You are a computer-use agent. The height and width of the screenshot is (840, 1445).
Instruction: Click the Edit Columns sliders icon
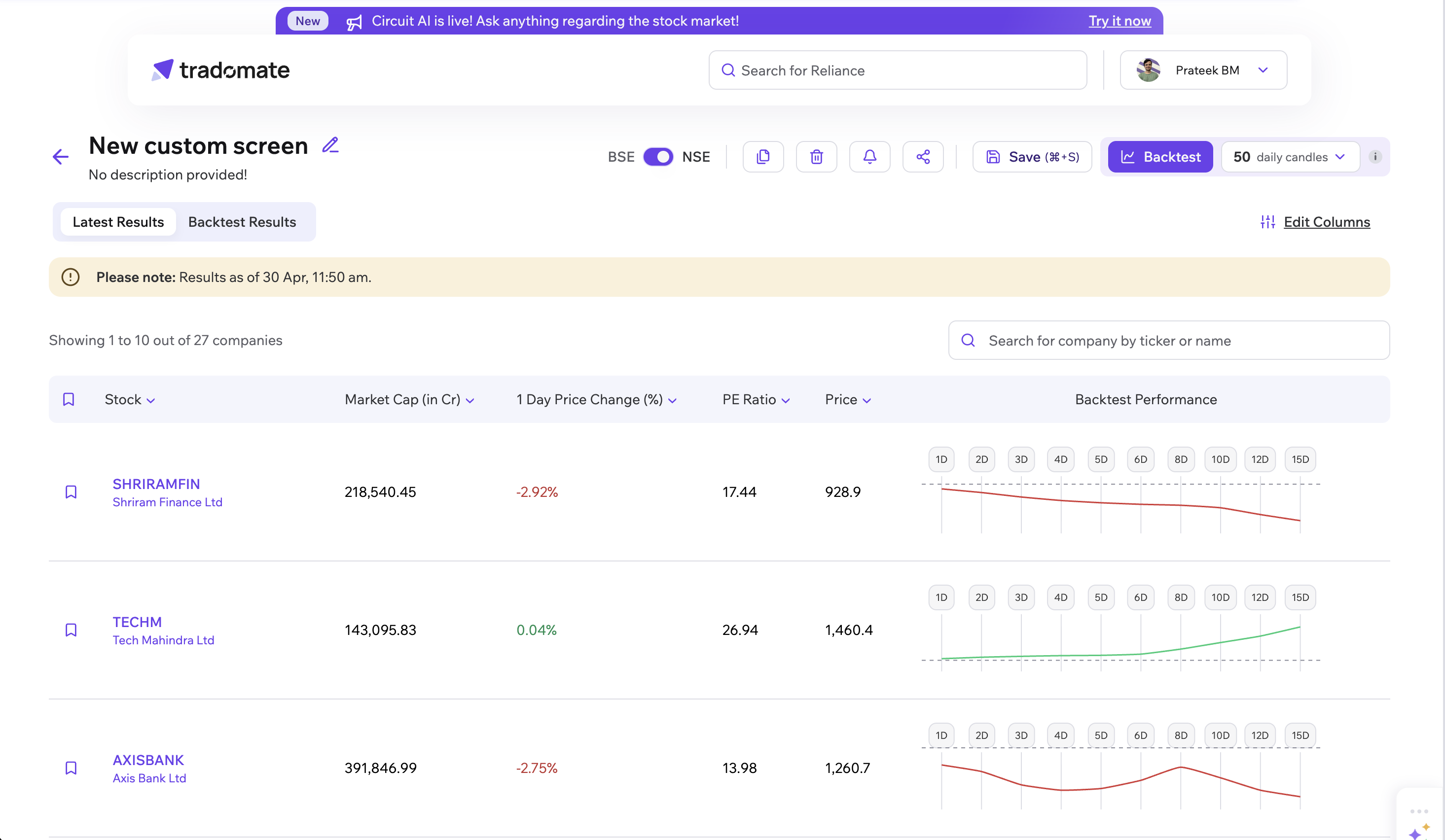coord(1268,222)
